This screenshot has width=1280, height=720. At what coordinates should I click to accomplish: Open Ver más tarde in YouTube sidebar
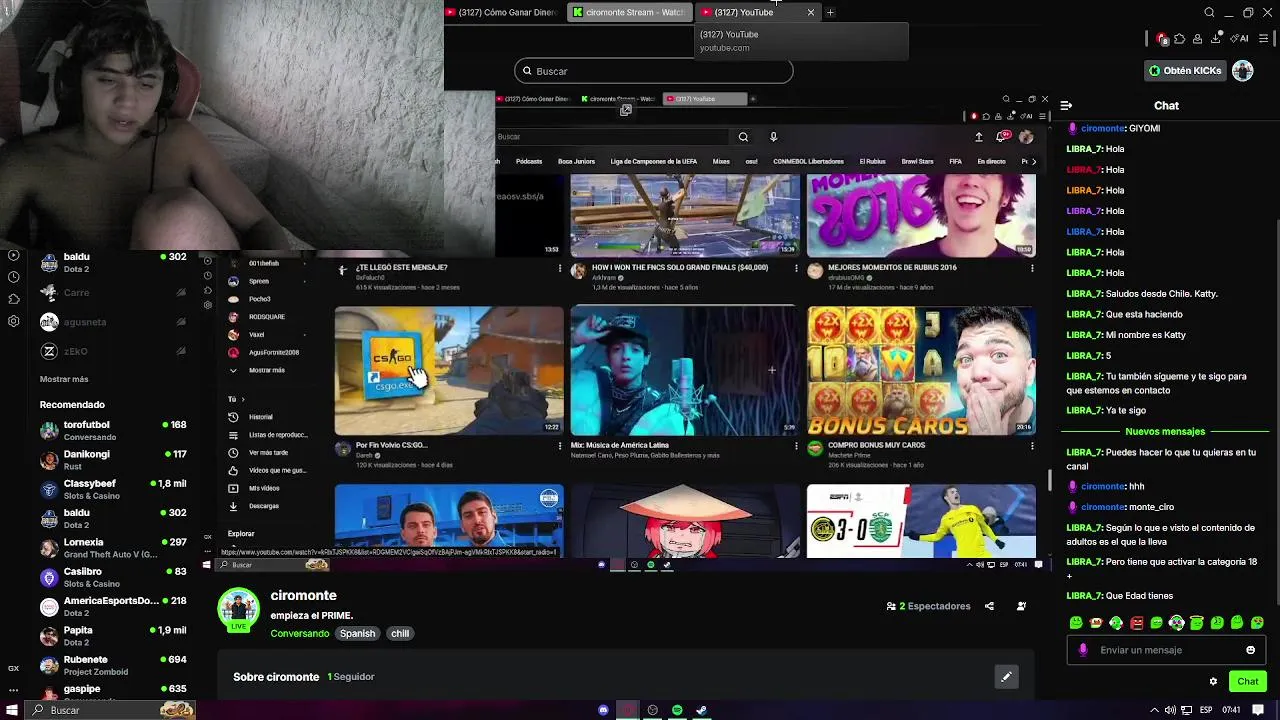pyautogui.click(x=268, y=453)
